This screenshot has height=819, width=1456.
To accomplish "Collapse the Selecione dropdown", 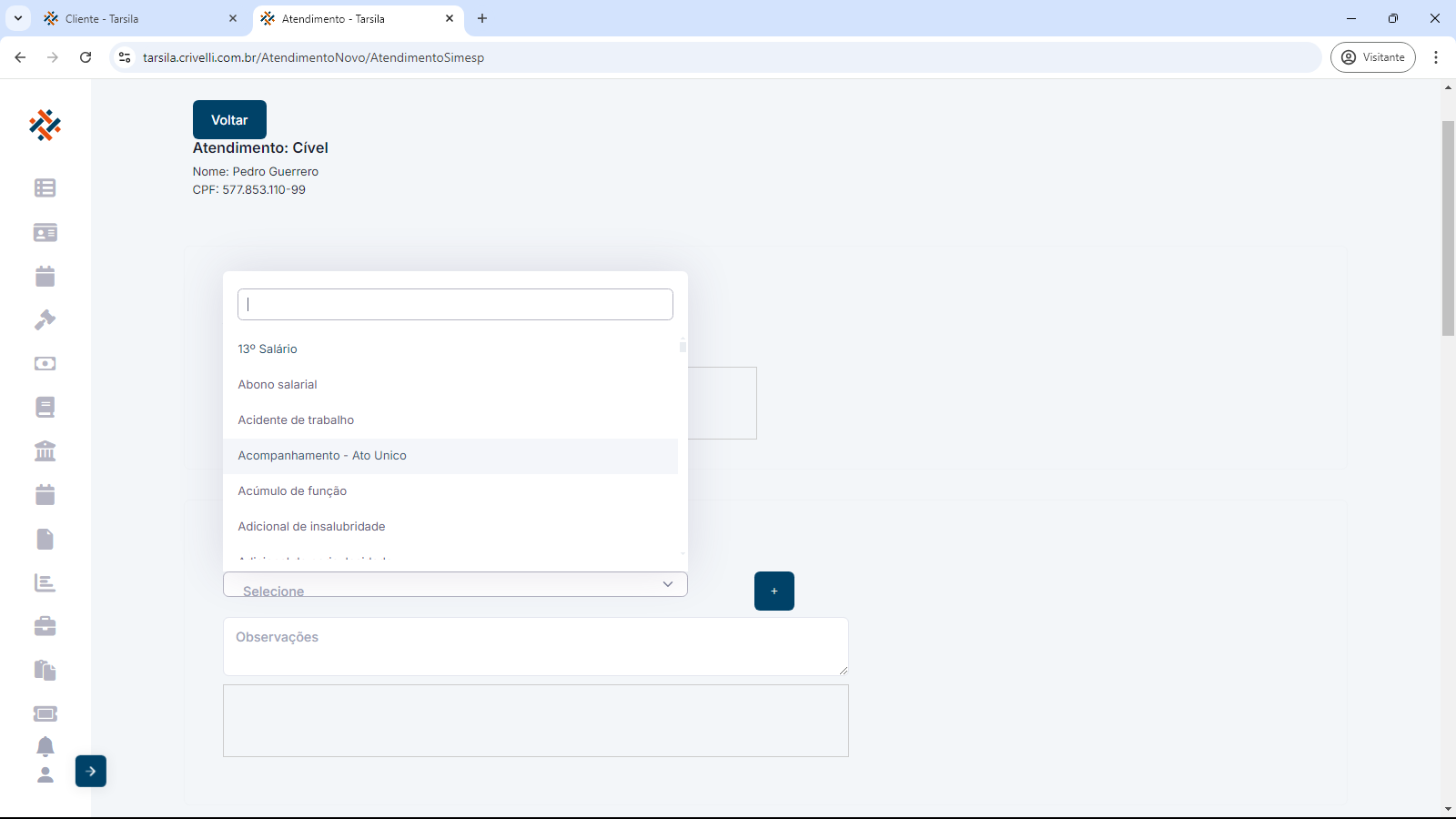I will click(x=667, y=584).
